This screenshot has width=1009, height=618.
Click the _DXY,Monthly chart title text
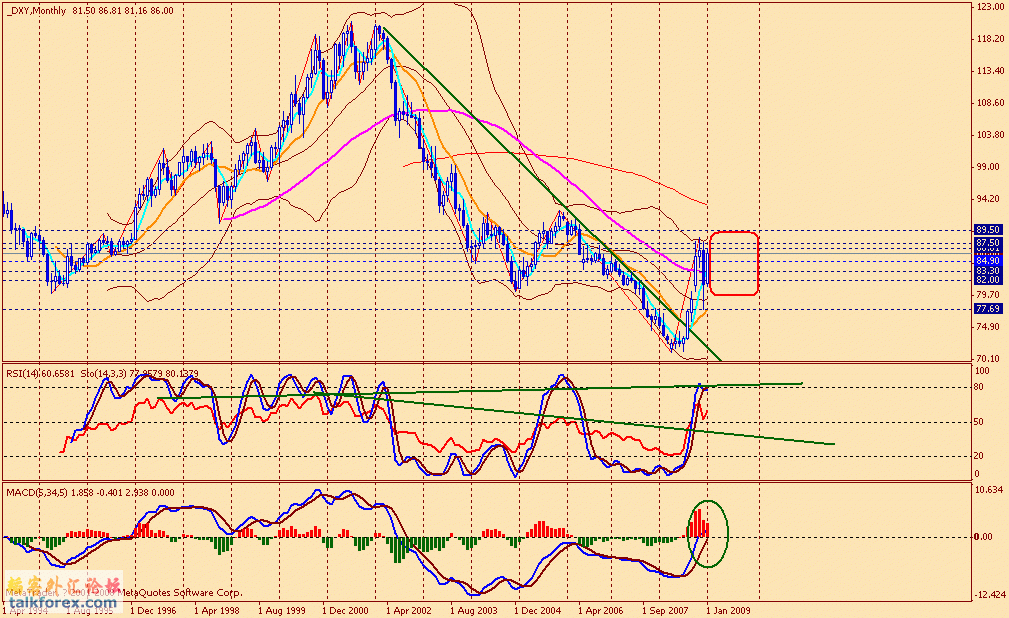point(36,10)
